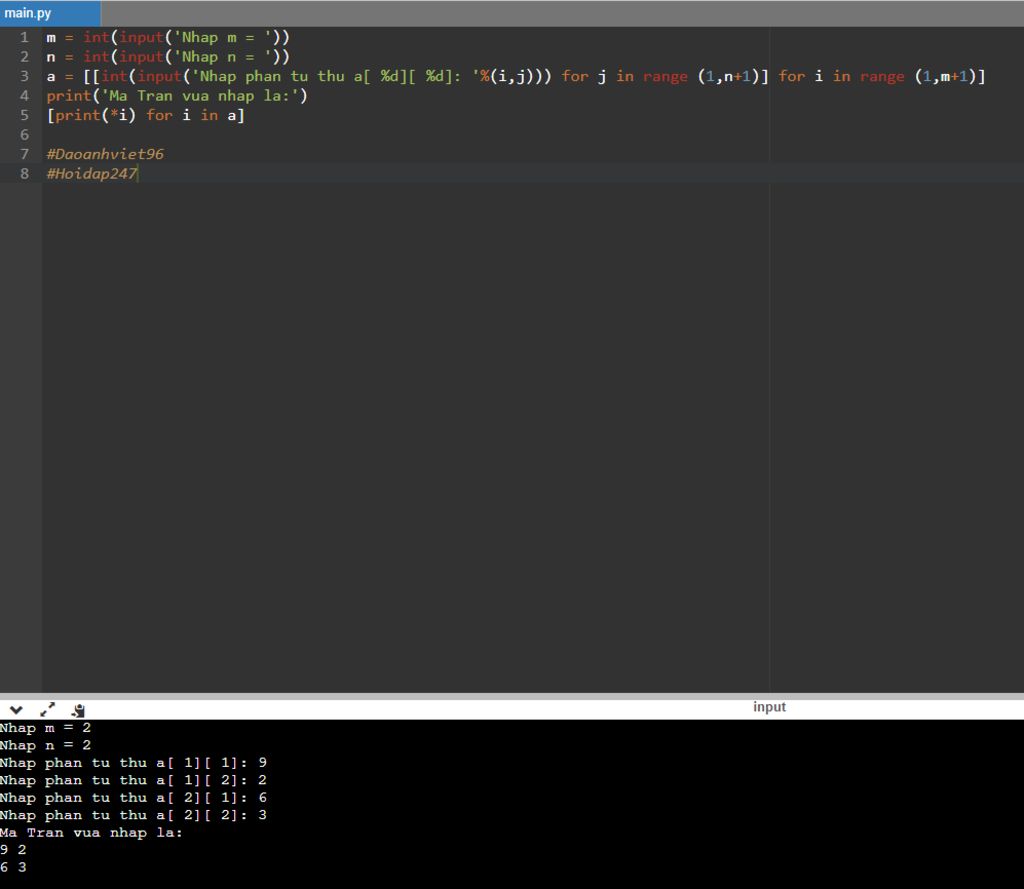Click the #Daoanhviet96 comment

tap(105, 154)
